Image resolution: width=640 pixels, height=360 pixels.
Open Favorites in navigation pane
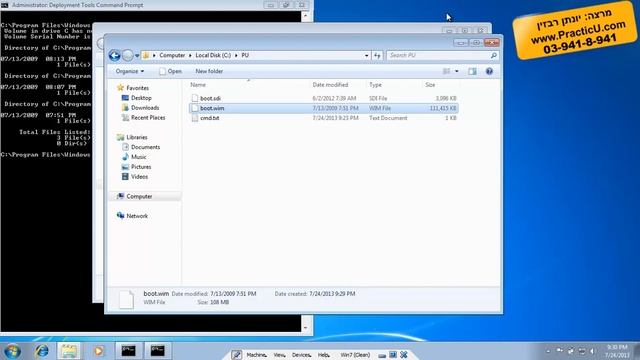138,88
